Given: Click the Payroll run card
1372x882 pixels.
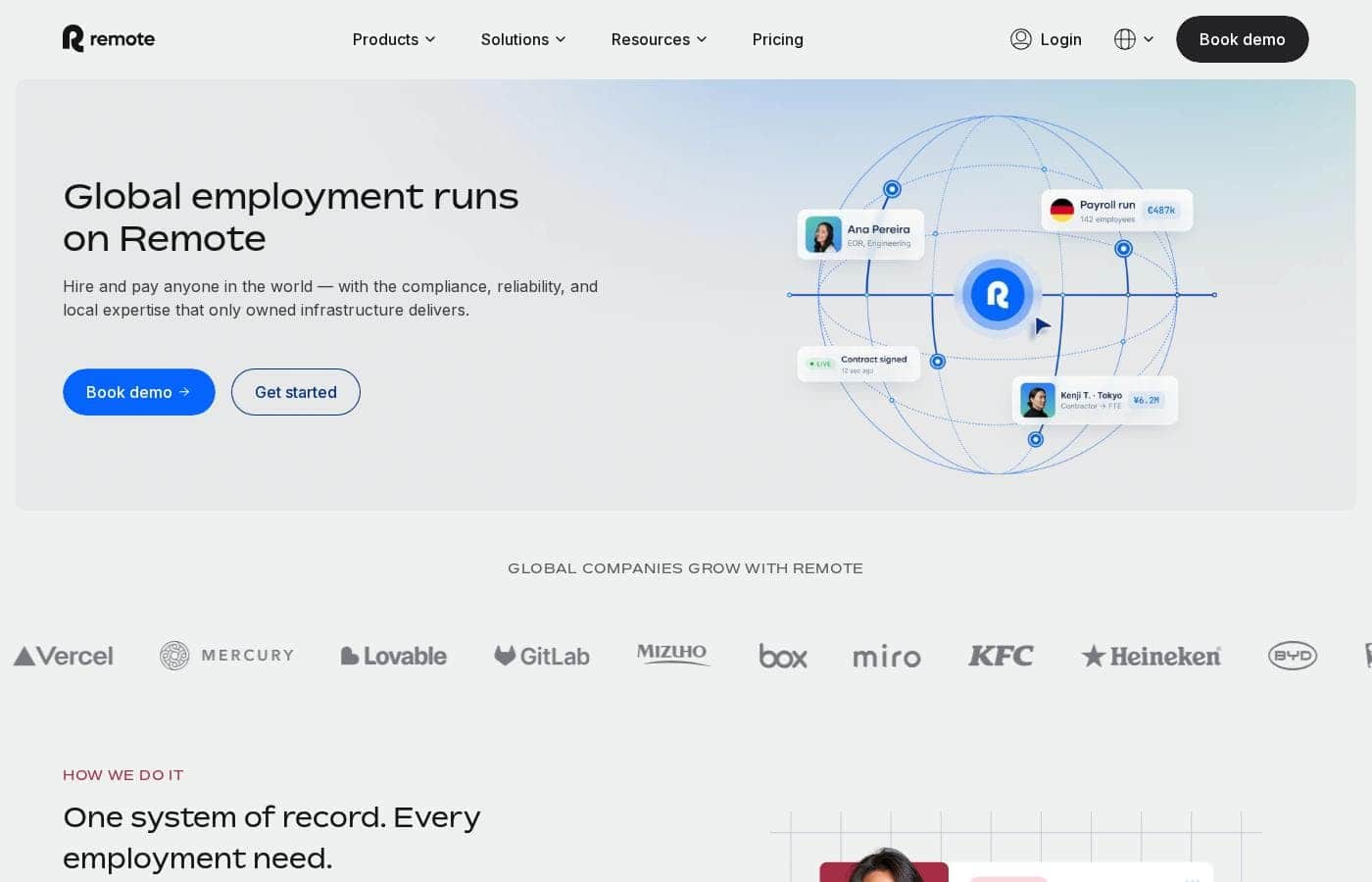Looking at the screenshot, I should (1117, 211).
